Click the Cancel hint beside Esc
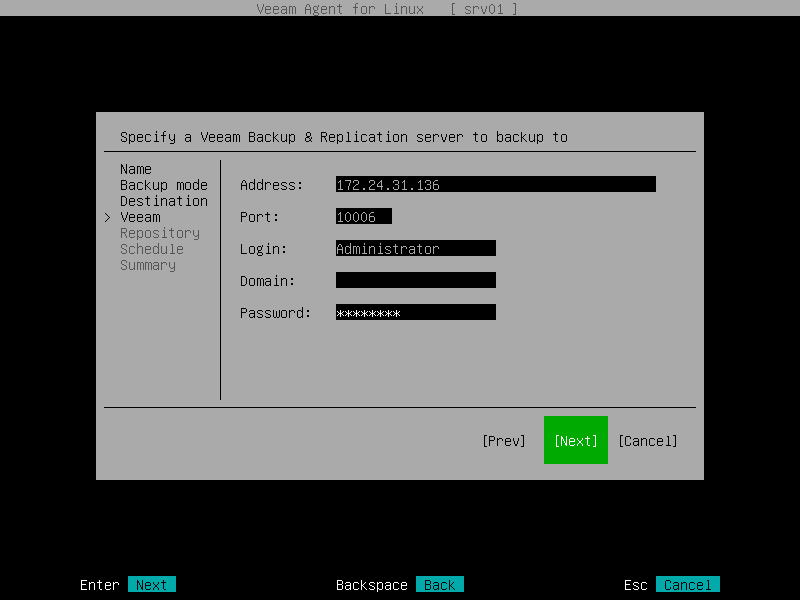 click(687, 584)
